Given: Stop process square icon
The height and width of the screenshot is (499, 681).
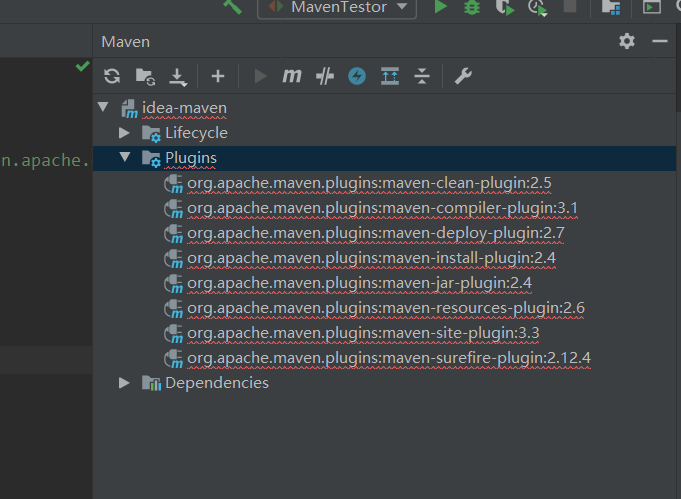Looking at the screenshot, I should pyautogui.click(x=570, y=6).
